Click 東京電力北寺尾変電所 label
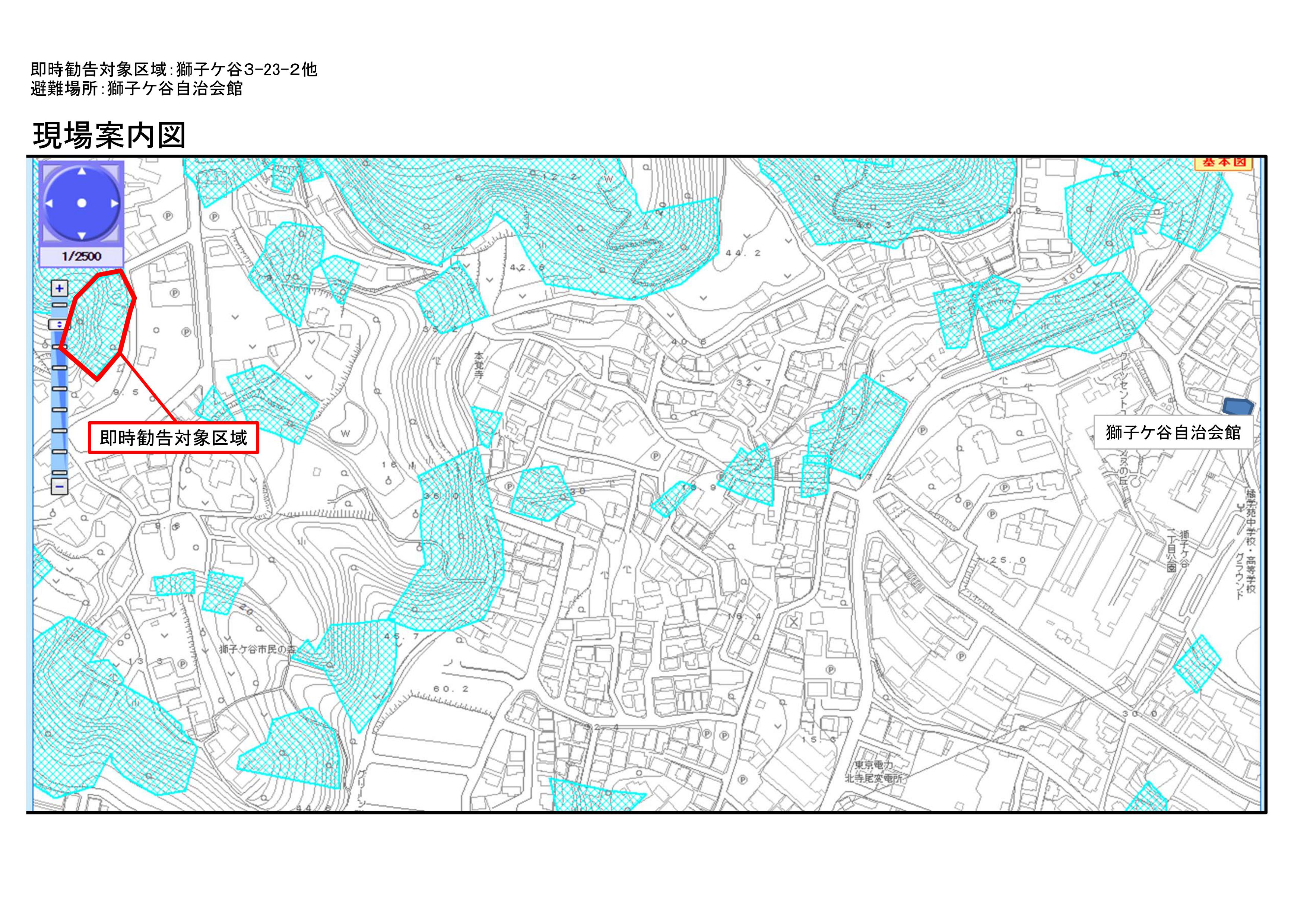The height and width of the screenshot is (924, 1307). tap(873, 771)
